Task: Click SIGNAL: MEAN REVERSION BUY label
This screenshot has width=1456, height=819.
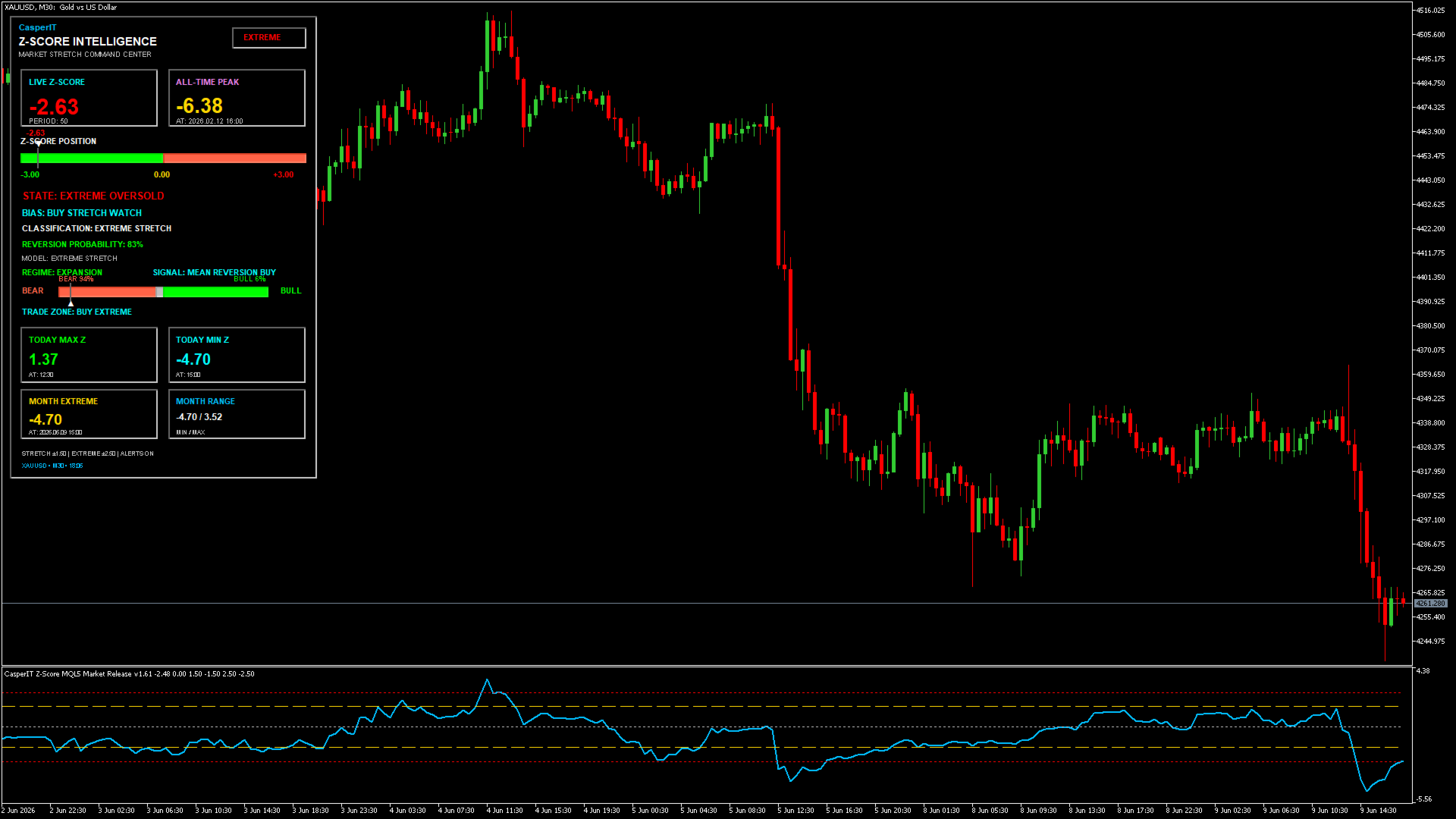Action: pyautogui.click(x=215, y=272)
